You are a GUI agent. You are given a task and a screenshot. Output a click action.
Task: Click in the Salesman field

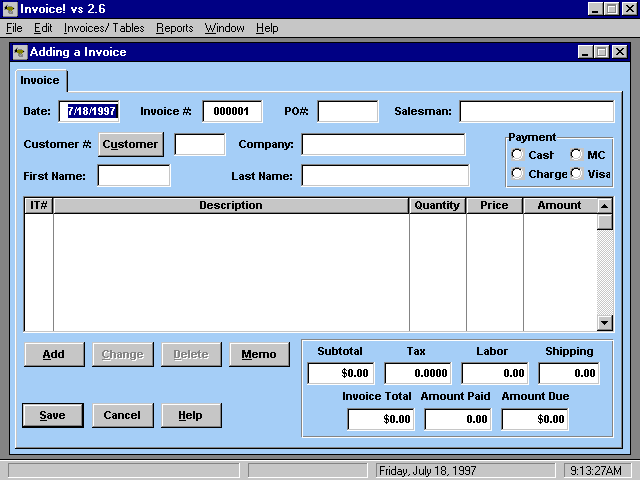(x=536, y=112)
